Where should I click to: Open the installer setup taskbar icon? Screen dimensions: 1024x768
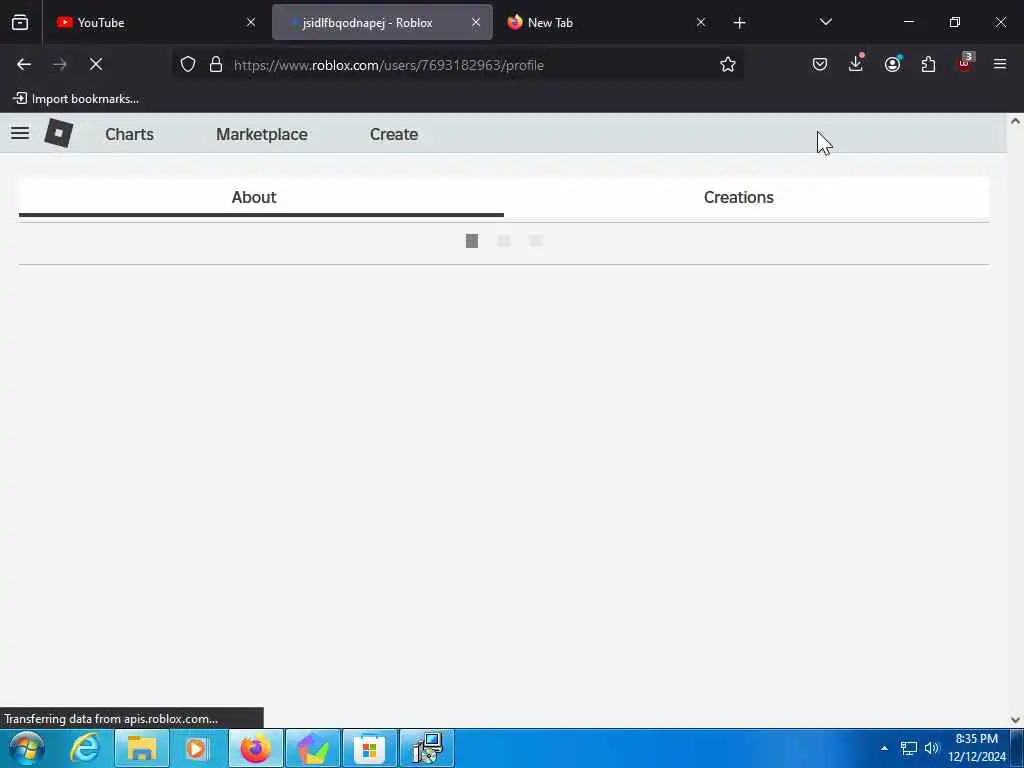point(427,748)
